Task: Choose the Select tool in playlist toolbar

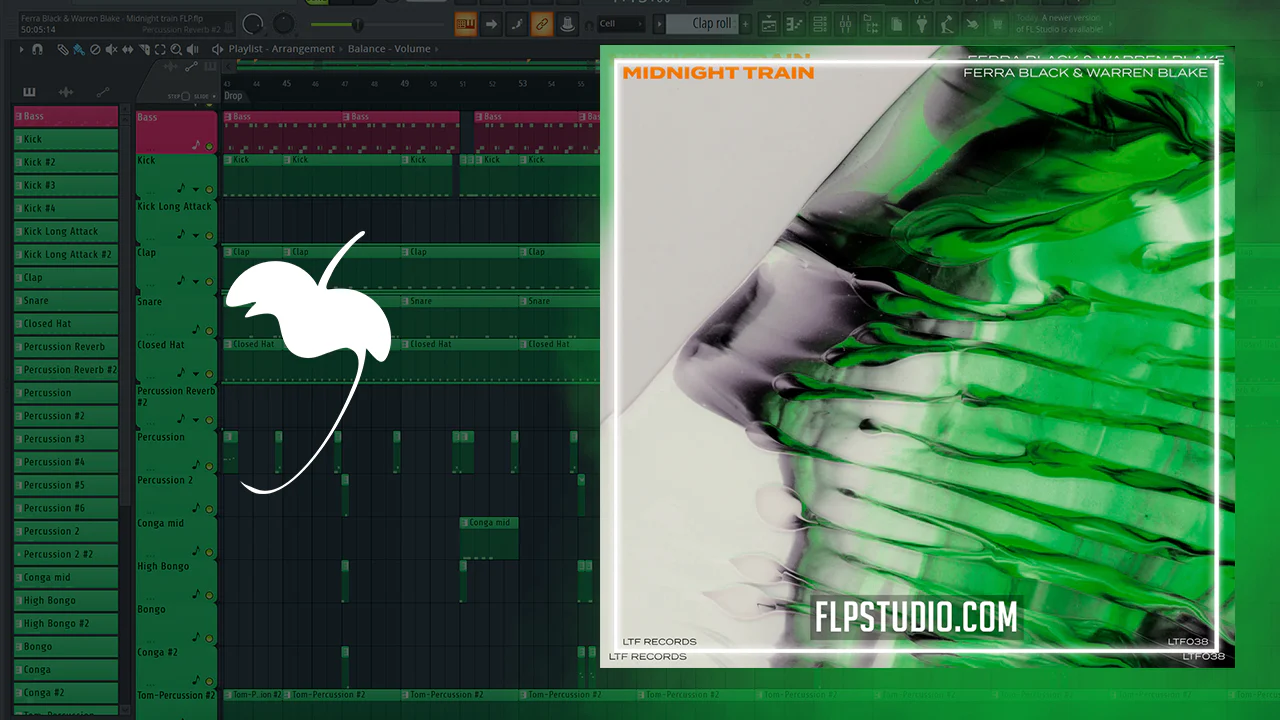Action: [x=159, y=49]
